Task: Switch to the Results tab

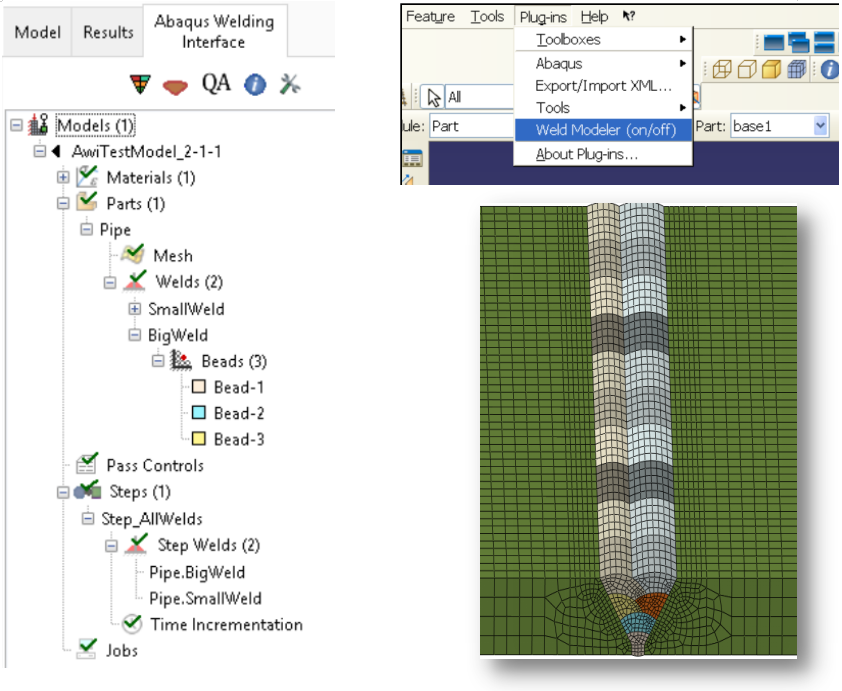Action: point(108,33)
